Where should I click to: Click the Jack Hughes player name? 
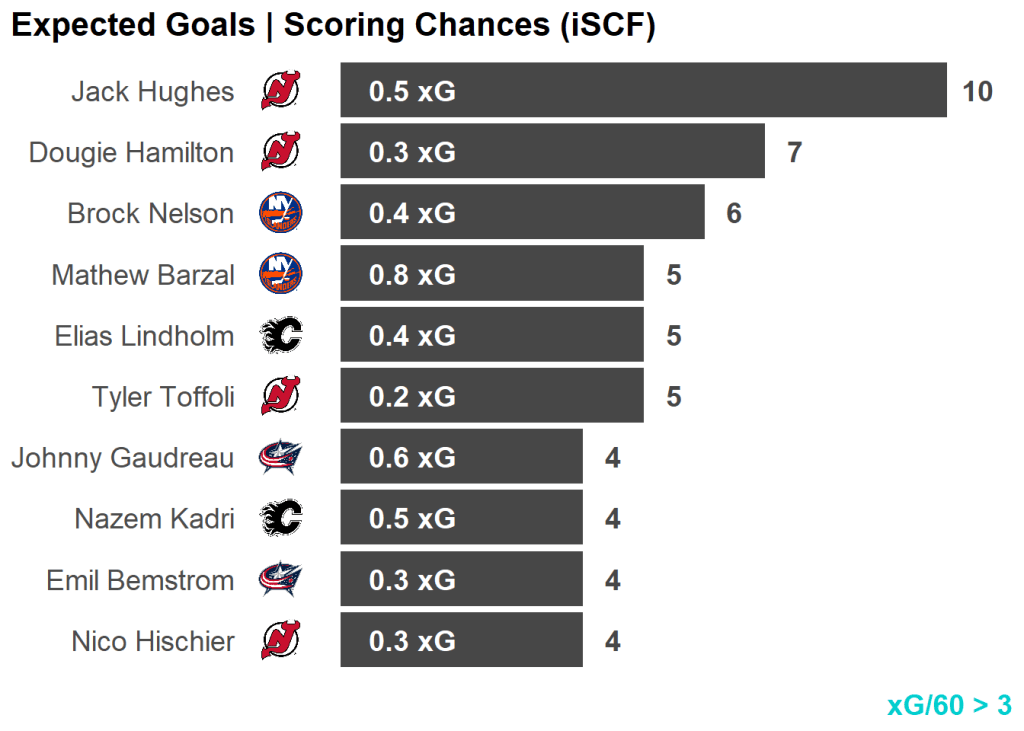click(152, 92)
